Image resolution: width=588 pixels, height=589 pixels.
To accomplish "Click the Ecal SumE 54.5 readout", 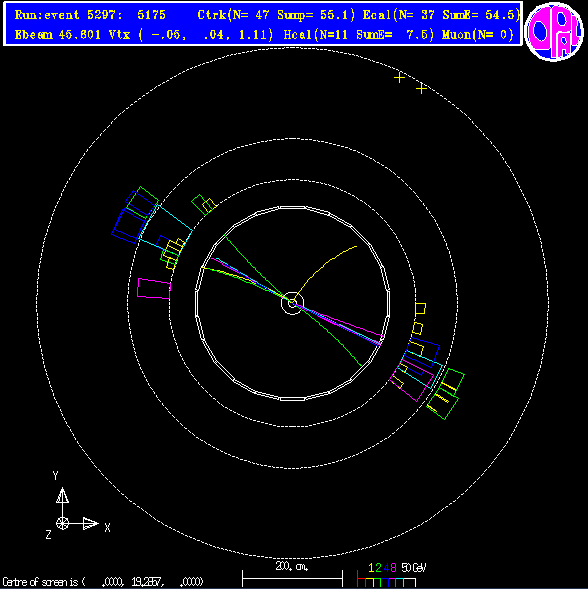I will click(x=441, y=15).
